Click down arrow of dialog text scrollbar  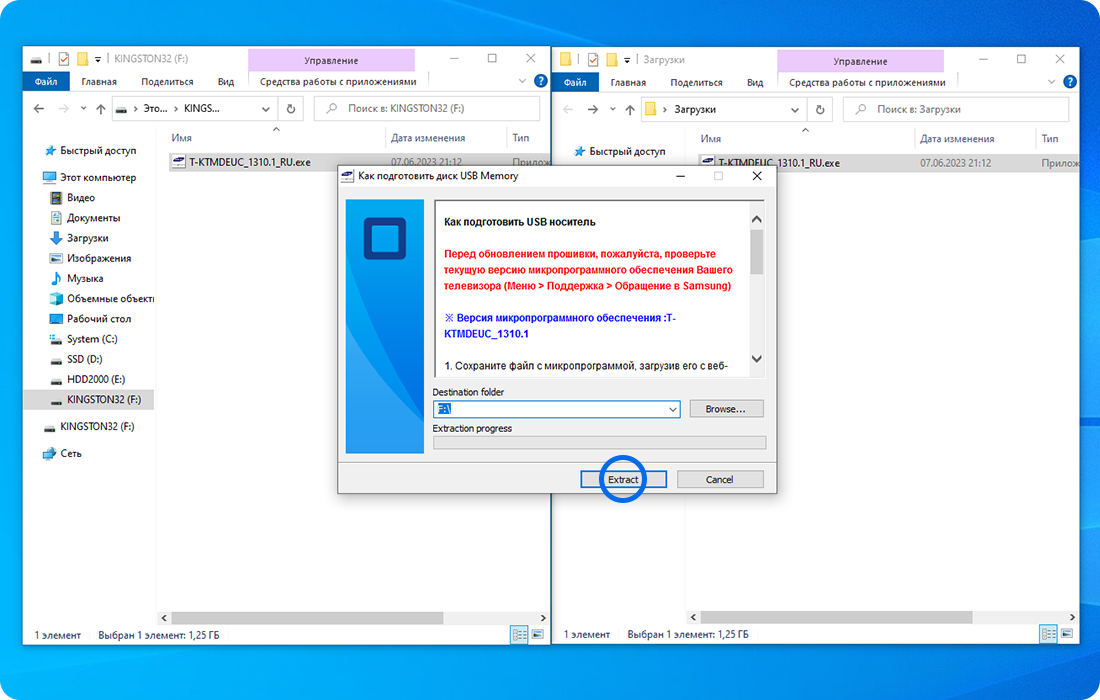point(756,358)
